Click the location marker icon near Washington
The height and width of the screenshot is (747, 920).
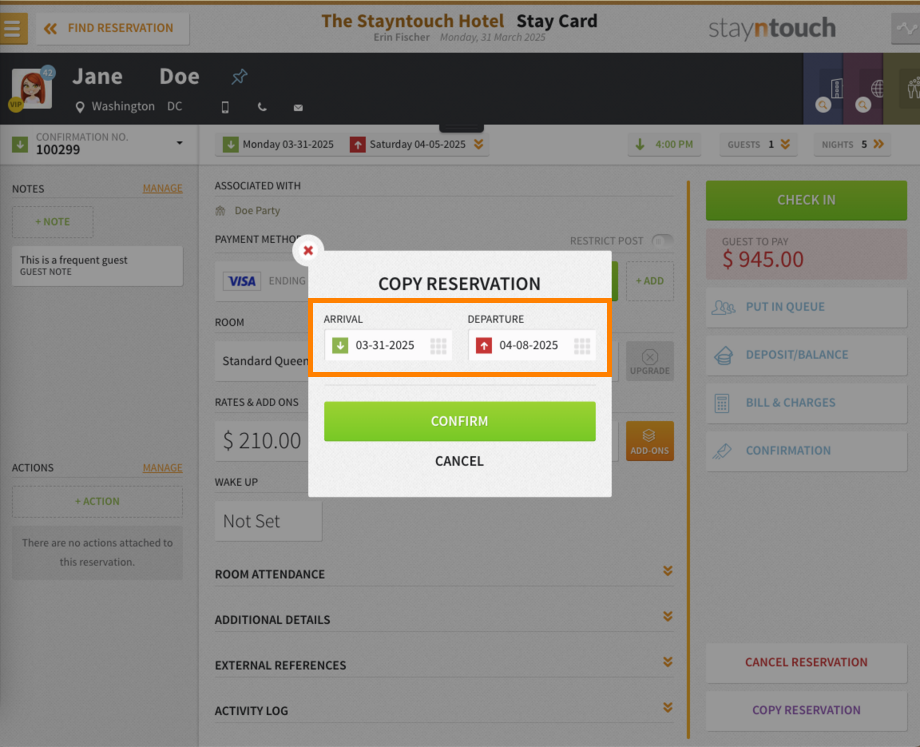80,107
